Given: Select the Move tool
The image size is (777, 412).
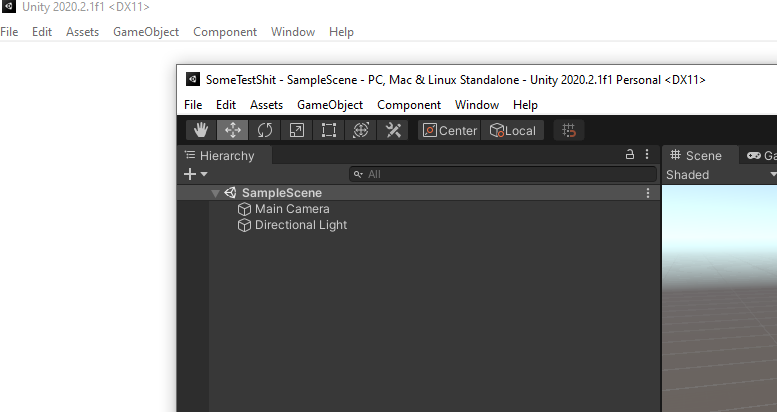Looking at the screenshot, I should (x=233, y=130).
